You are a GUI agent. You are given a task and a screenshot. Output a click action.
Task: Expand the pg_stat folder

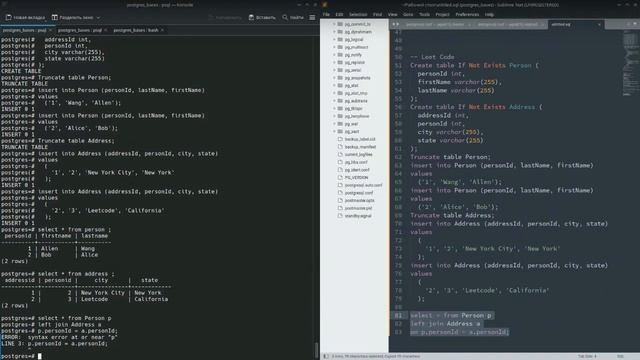pyautogui.click(x=334, y=86)
